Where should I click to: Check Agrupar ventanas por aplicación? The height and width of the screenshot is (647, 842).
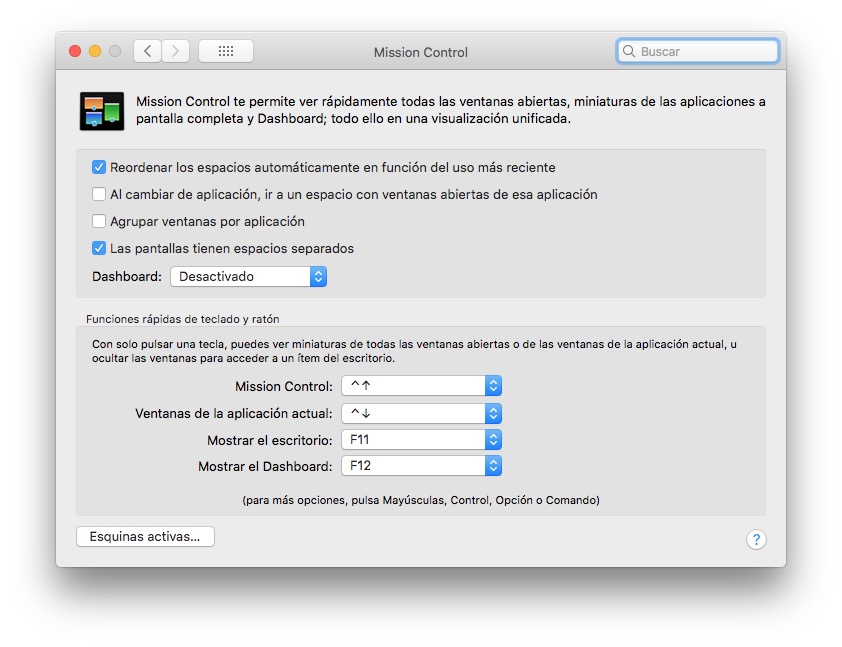[x=99, y=221]
